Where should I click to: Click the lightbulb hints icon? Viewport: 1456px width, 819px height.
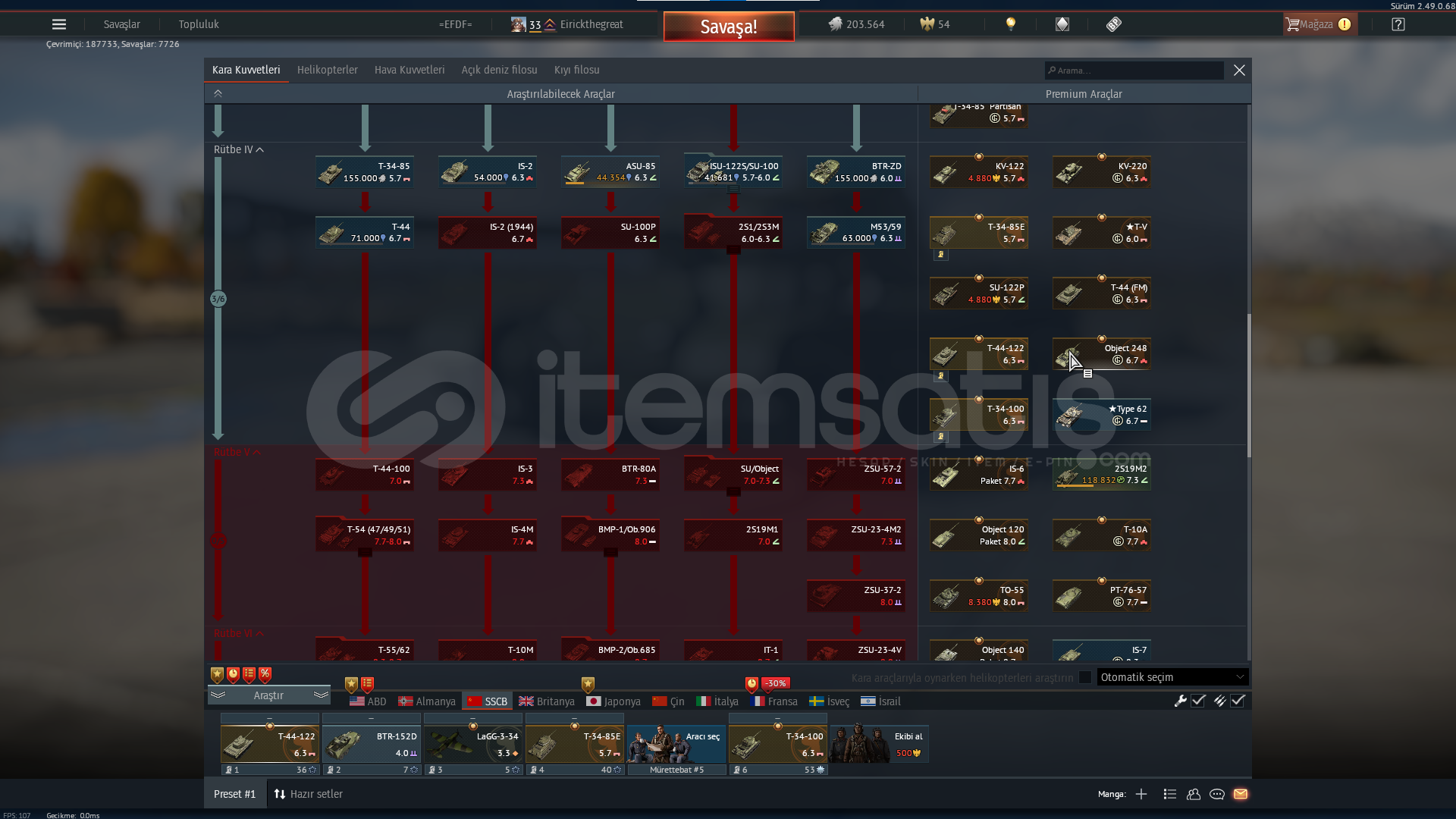coord(1010,24)
